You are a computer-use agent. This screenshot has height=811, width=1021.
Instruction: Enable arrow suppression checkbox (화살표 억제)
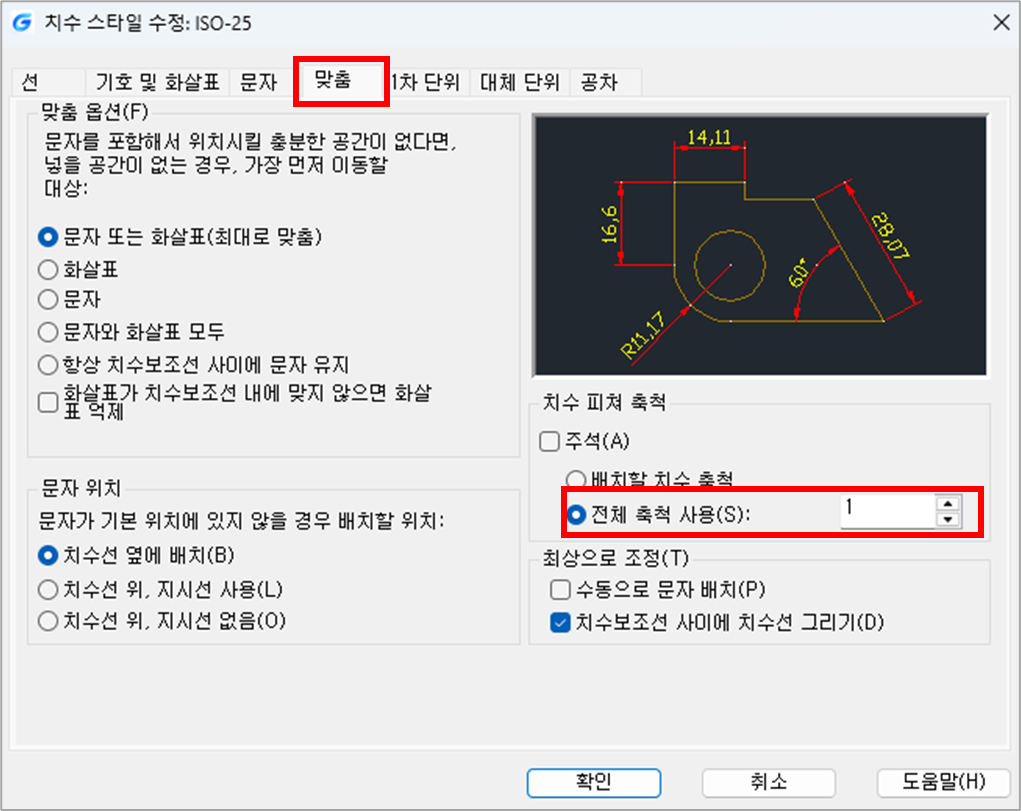coord(48,403)
